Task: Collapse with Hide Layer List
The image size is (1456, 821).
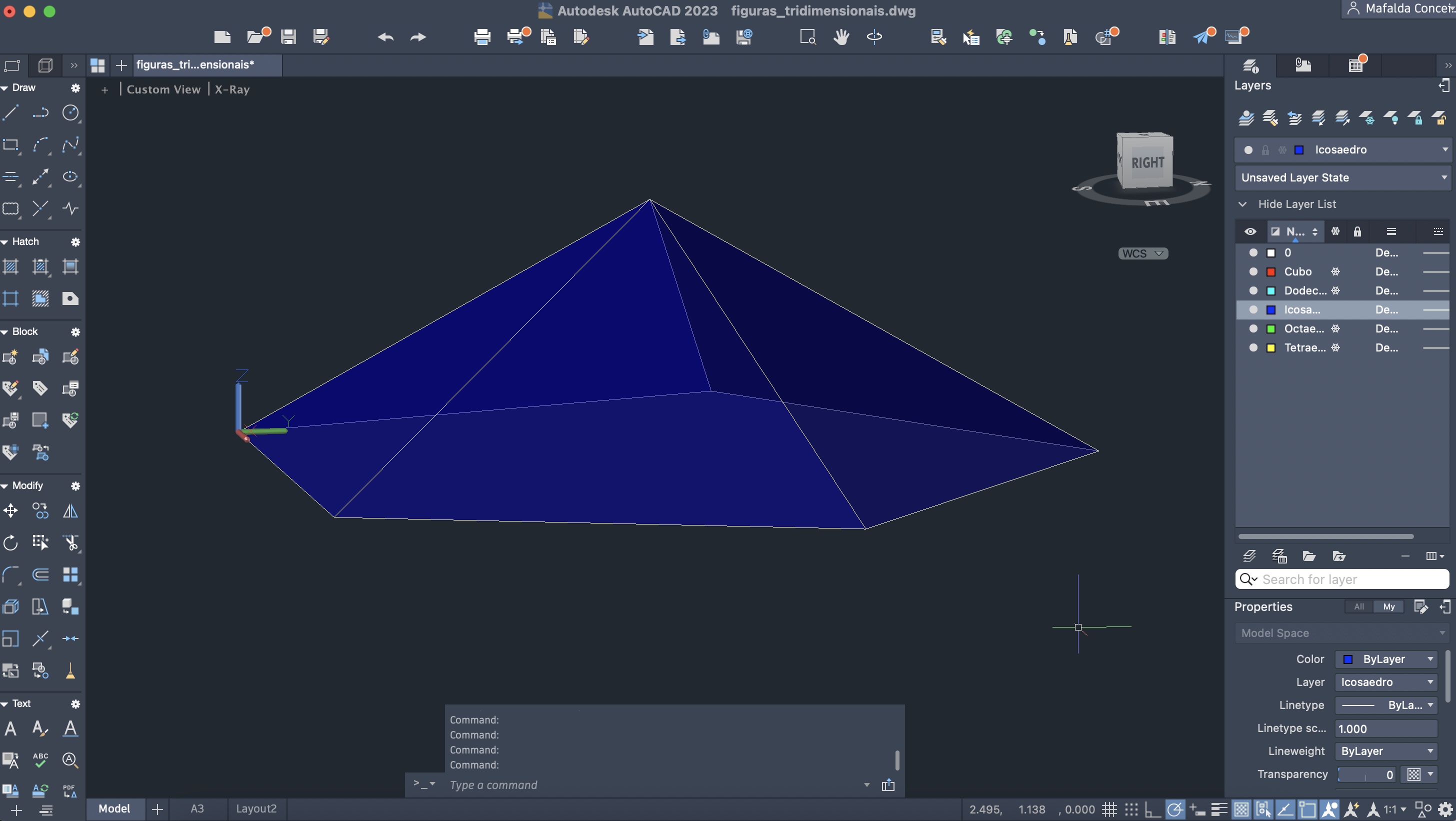Action: (x=1296, y=204)
